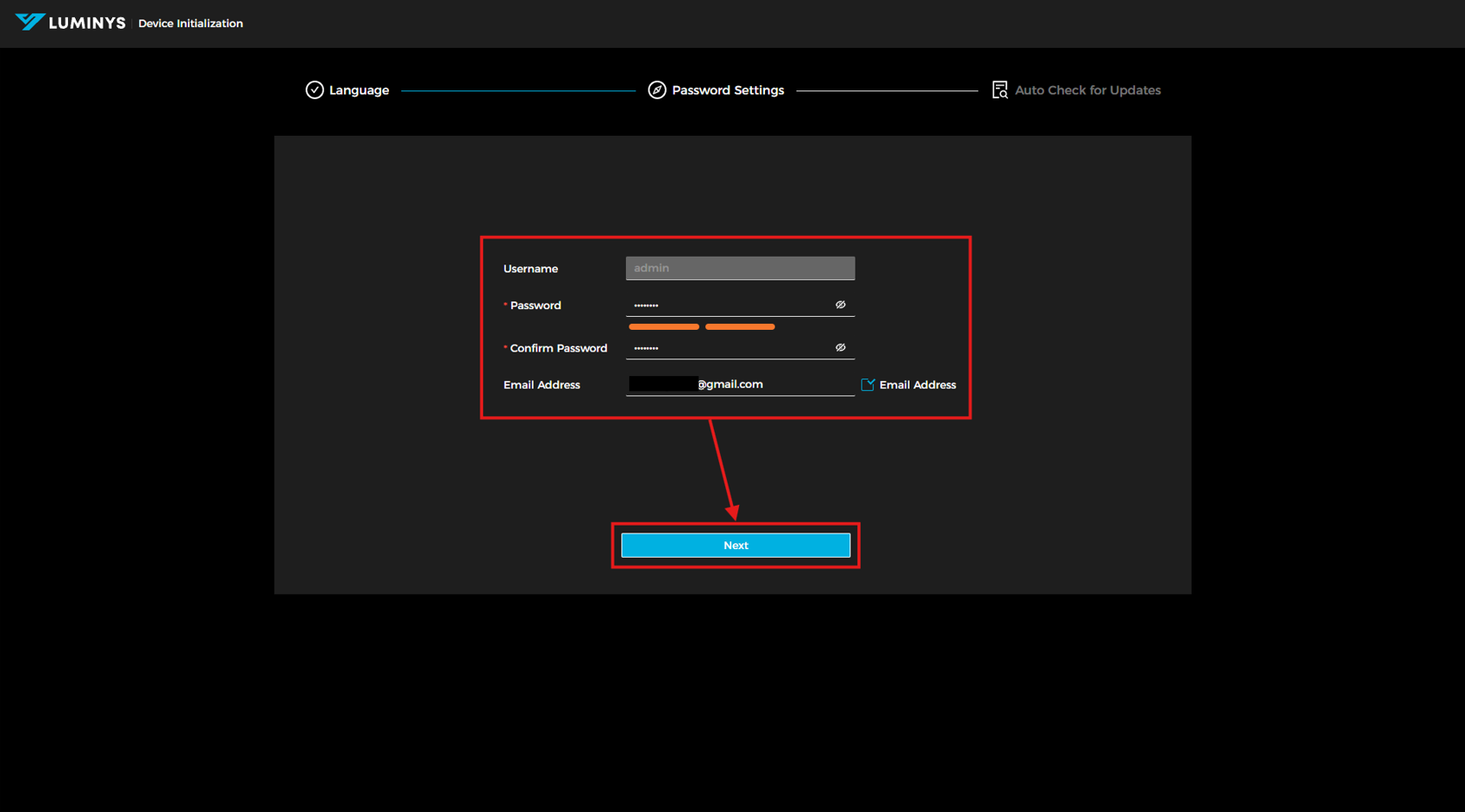Viewport: 1465px width, 812px height.
Task: Click the Device Initialization header title
Action: pos(191,23)
